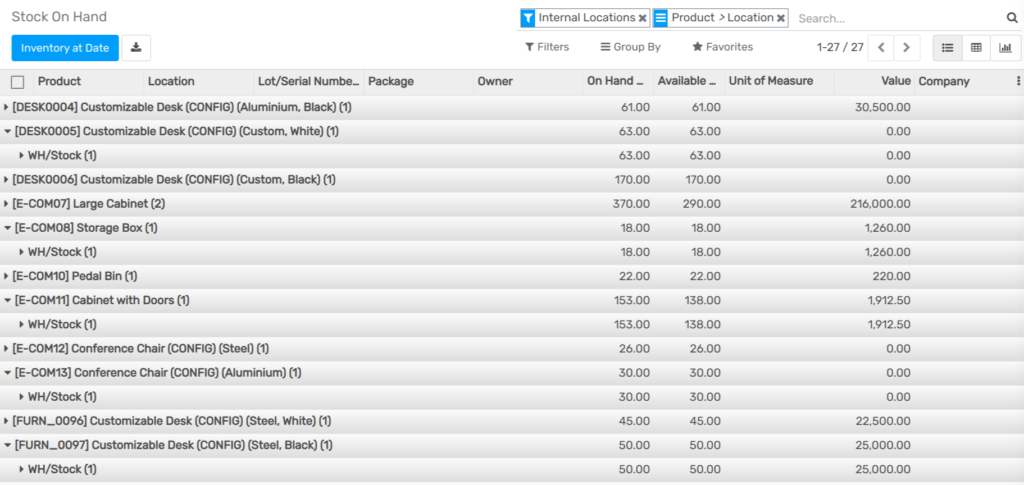Image resolution: width=1024 pixels, height=485 pixels.
Task: Expand WH/Stock under Cabinet with Doors
Action: (x=58, y=324)
